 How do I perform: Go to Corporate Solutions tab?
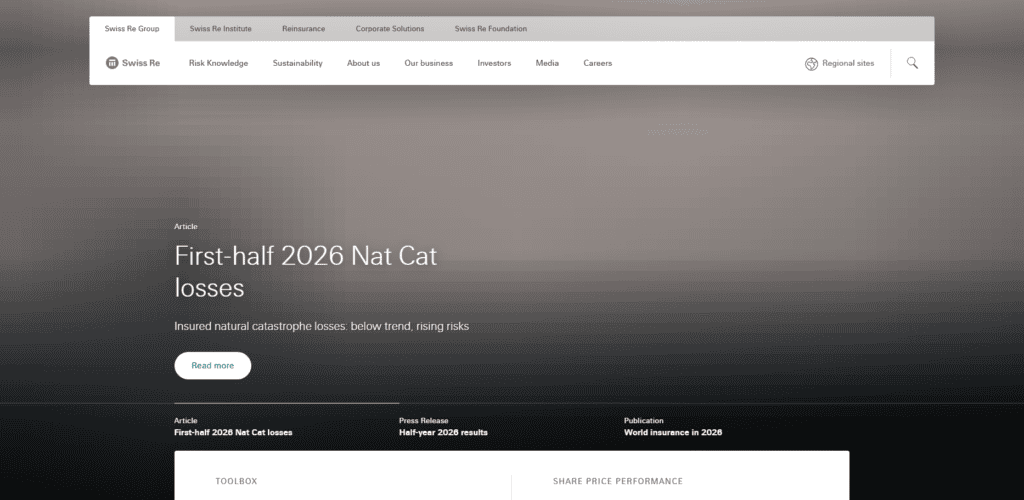tap(390, 29)
